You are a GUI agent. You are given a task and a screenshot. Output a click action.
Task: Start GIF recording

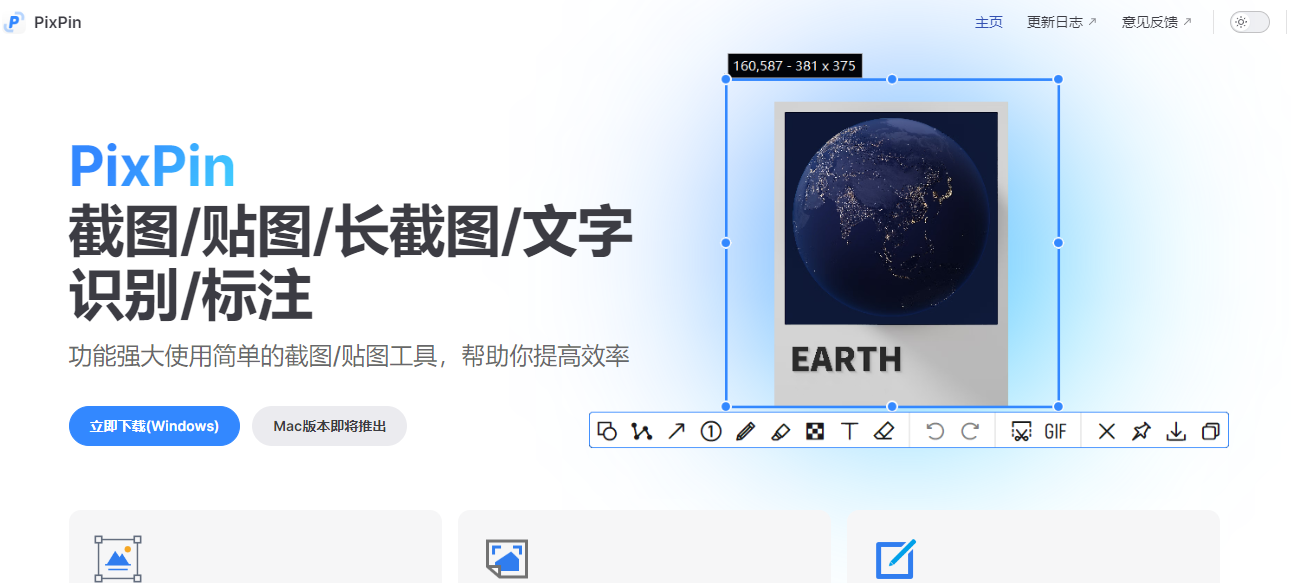[1055, 431]
